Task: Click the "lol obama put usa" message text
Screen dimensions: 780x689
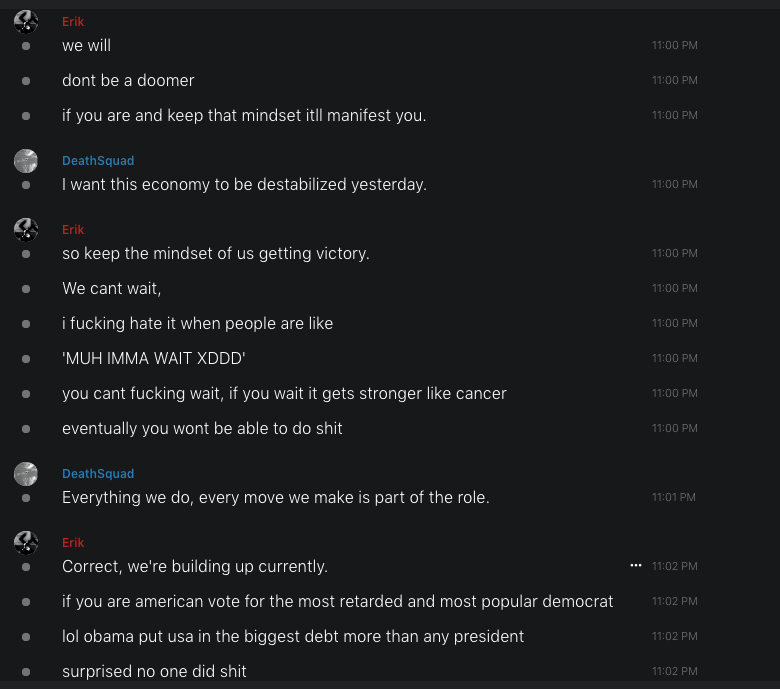Action: click(293, 636)
